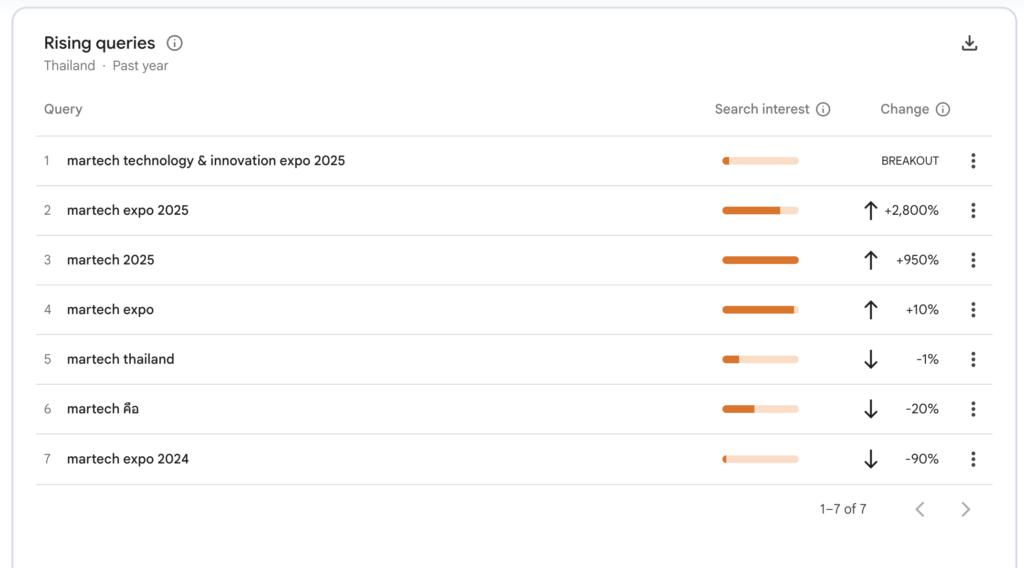This screenshot has width=1024, height=568.
Task: Open options menu for martech expo row
Action: point(973,310)
